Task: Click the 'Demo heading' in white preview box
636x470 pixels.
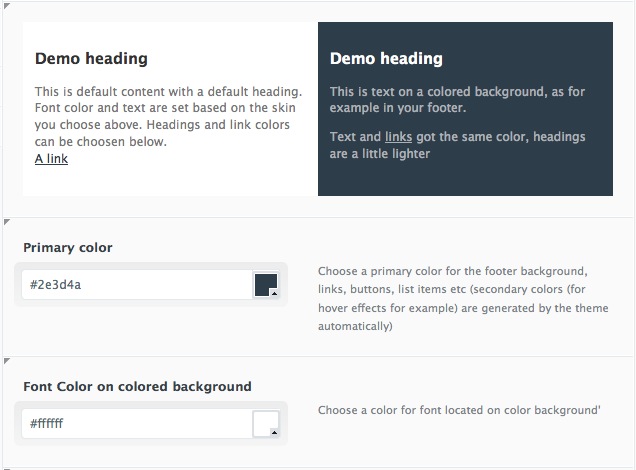Action: click(x=91, y=59)
